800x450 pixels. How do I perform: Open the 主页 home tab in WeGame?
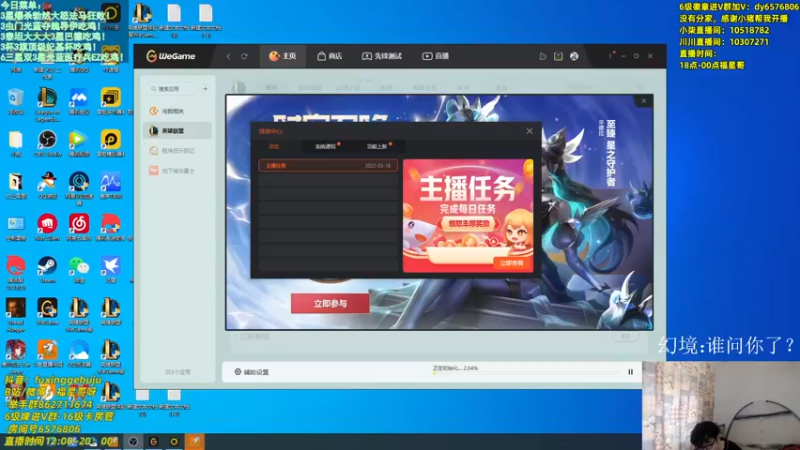click(283, 56)
